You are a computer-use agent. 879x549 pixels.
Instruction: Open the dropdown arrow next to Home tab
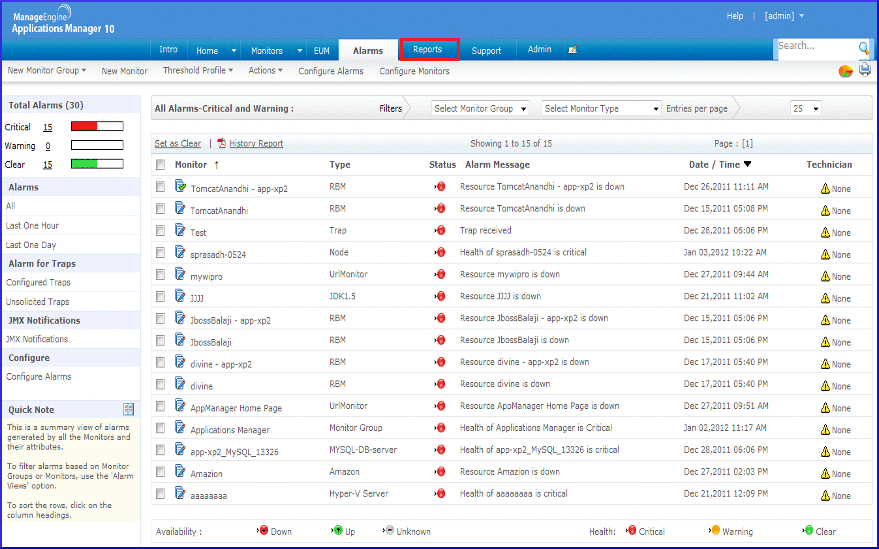pyautogui.click(x=234, y=50)
